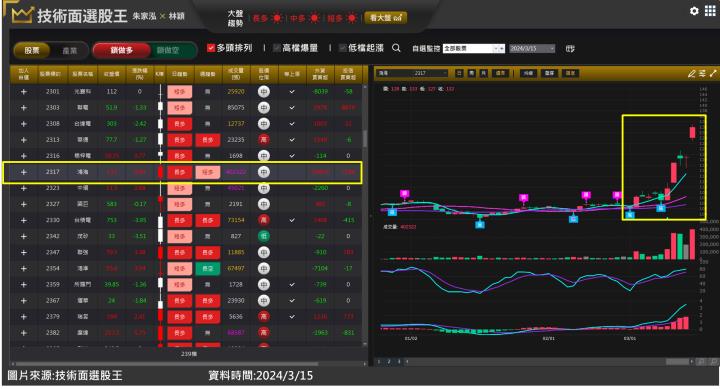Add stock 2317 to watchlist with plus
The height and width of the screenshot is (389, 720).
[23, 172]
